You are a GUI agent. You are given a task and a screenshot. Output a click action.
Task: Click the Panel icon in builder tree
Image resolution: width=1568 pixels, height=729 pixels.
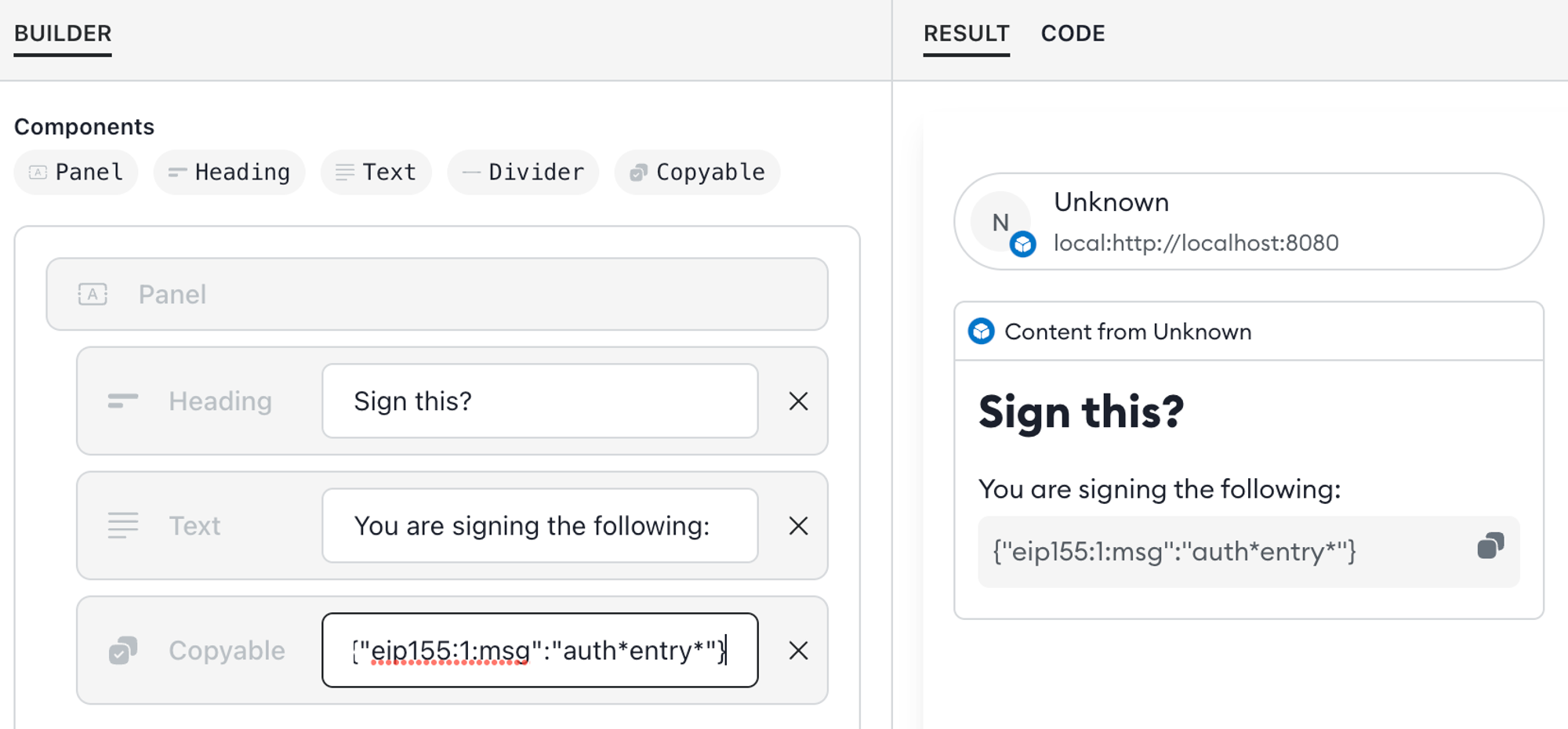(93, 295)
